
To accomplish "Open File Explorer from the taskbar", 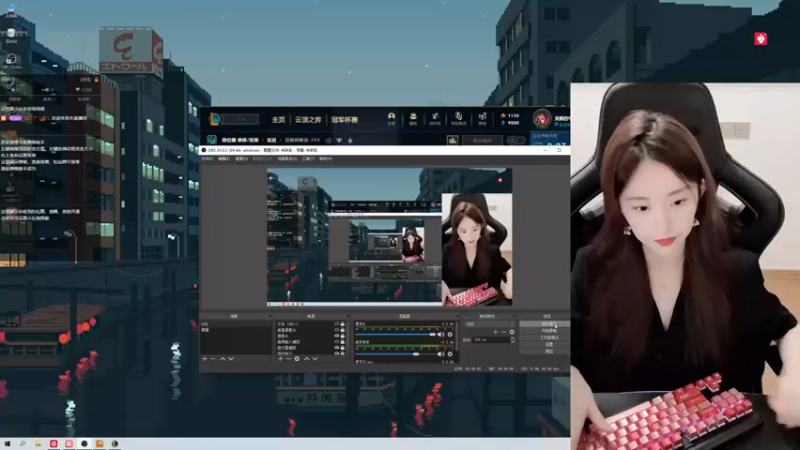I will click(38, 444).
